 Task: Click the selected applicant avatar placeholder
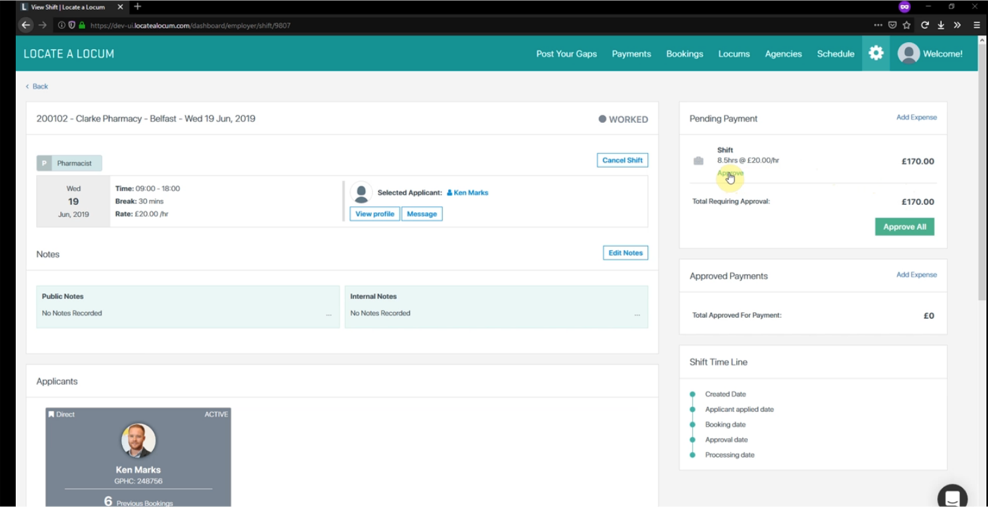click(x=361, y=193)
